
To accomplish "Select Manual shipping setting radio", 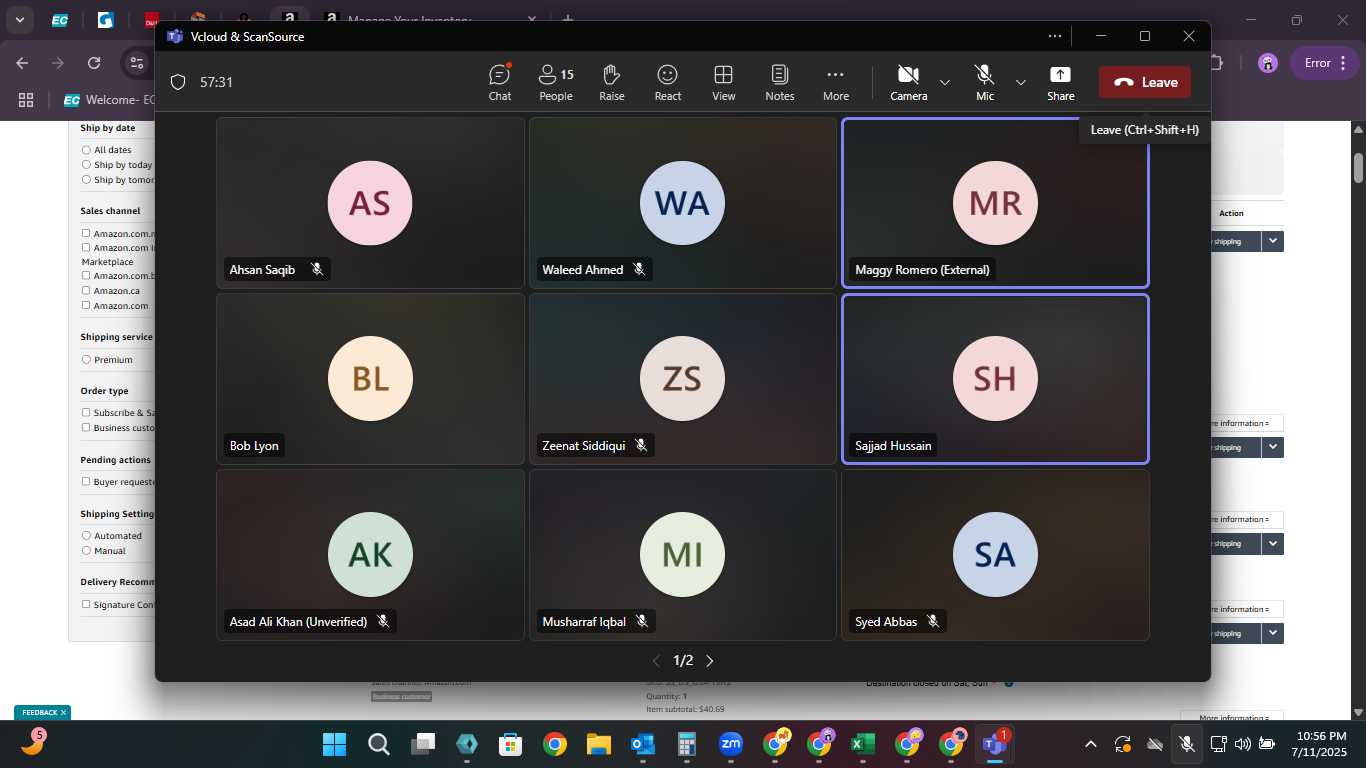I will [x=87, y=551].
